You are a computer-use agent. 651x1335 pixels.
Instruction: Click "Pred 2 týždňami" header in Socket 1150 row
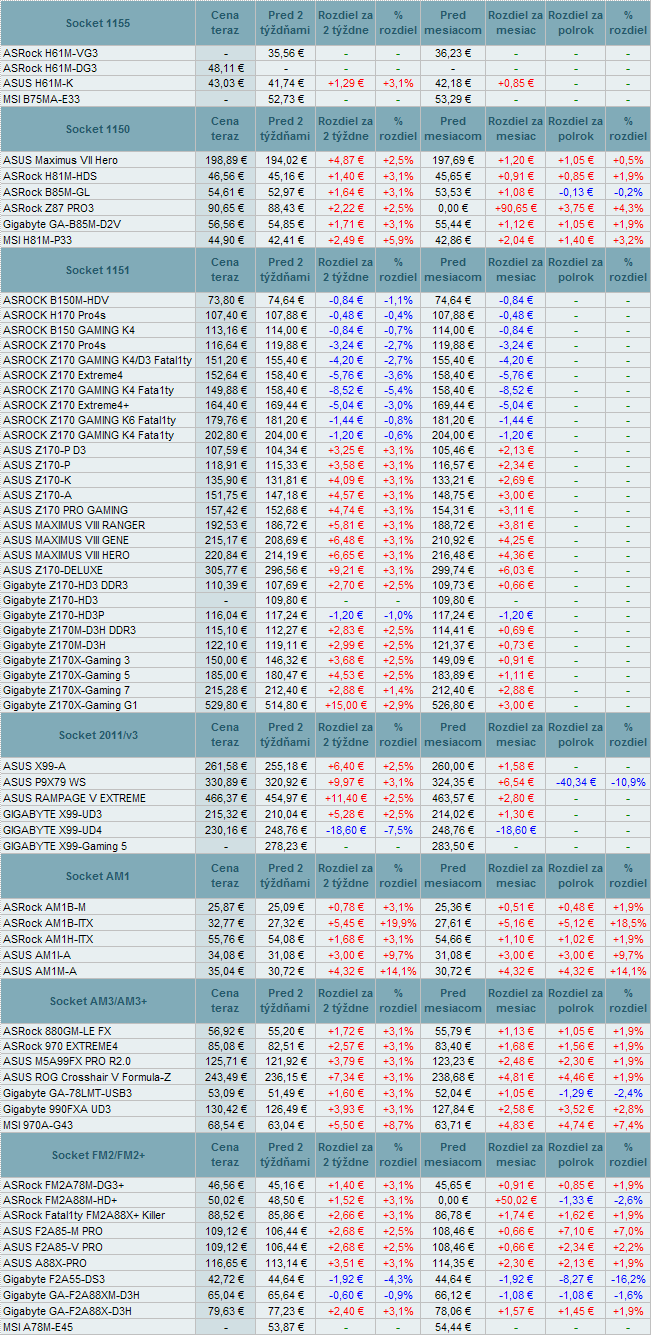[286, 129]
